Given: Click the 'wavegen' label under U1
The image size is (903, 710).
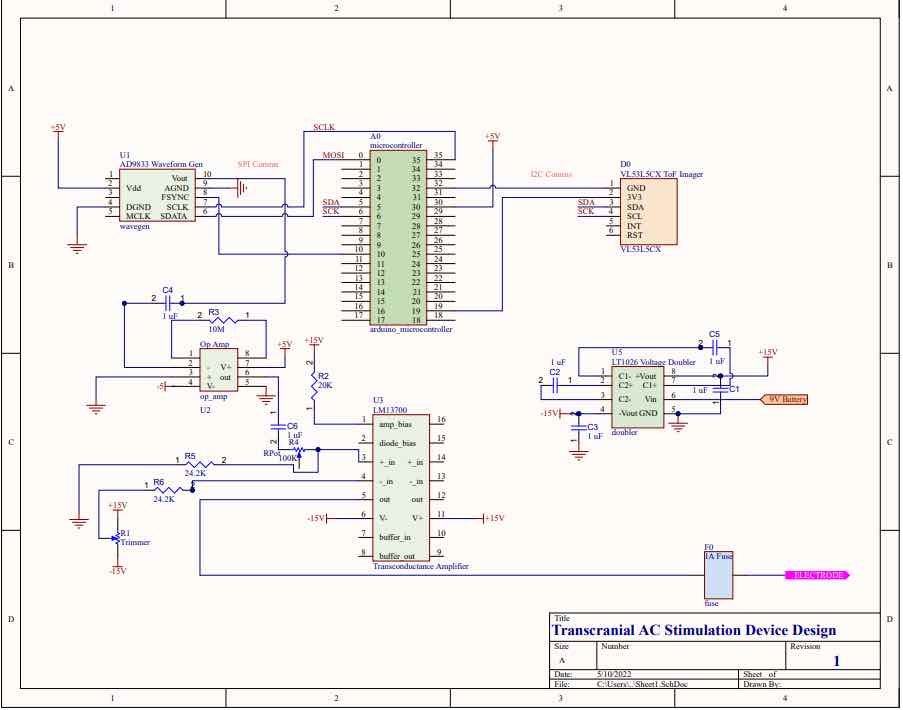Looking at the screenshot, I should [x=134, y=226].
